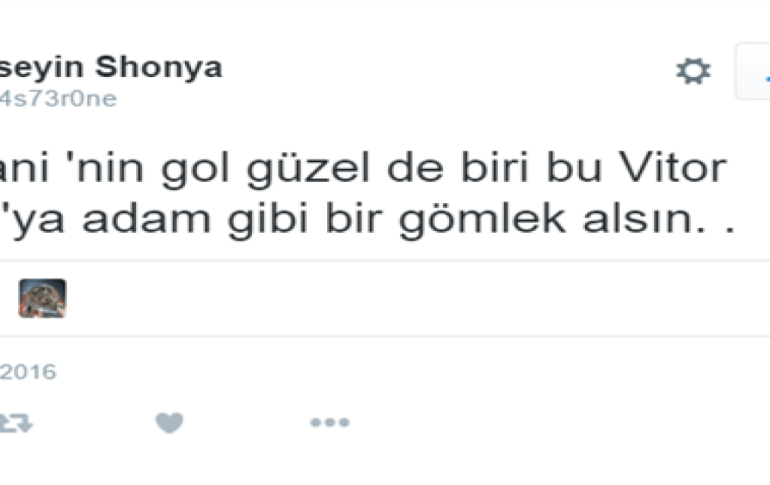770x485 pixels.
Task: Open the gear settings menu
Action: click(693, 71)
